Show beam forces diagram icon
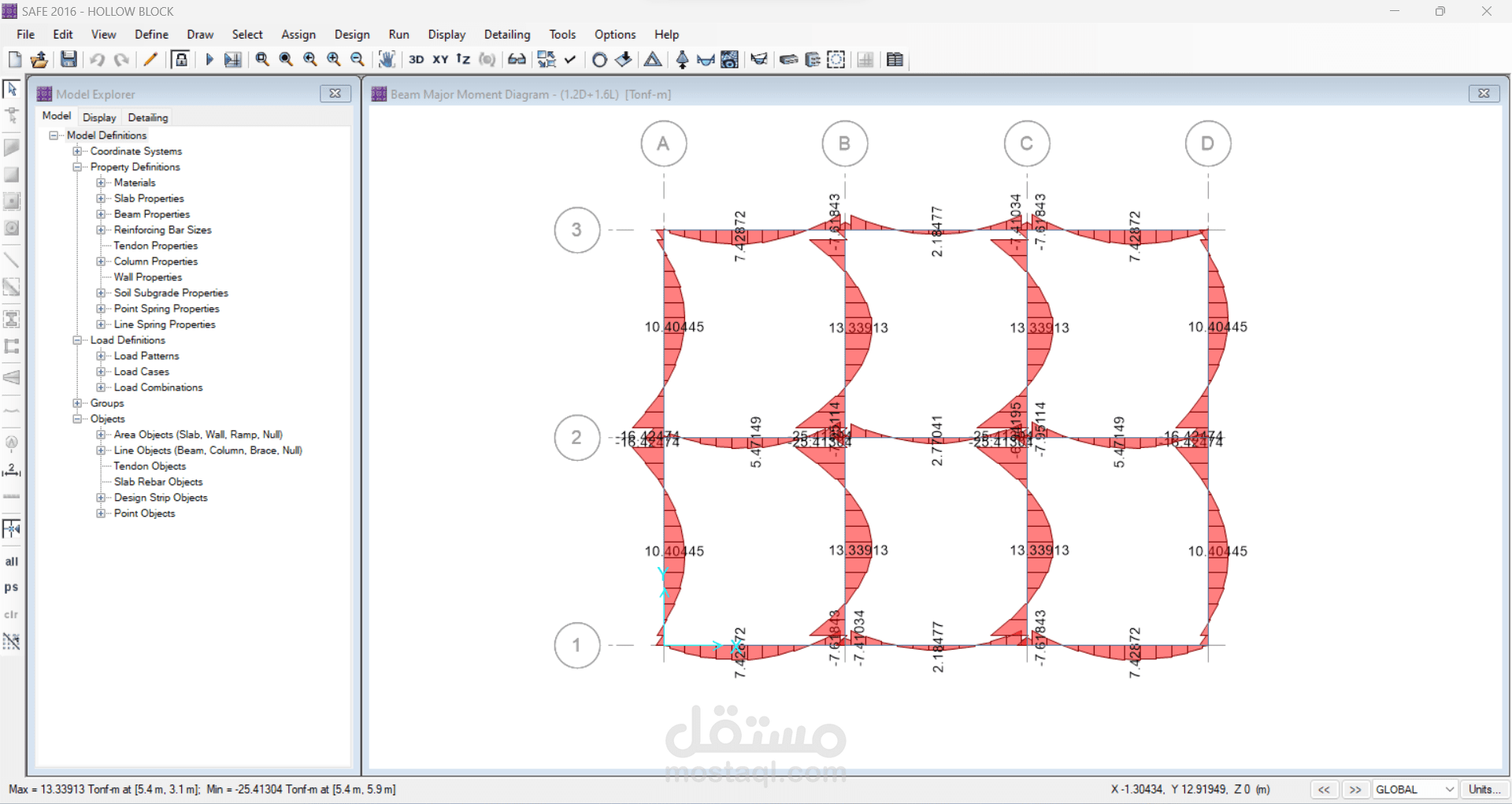 (706, 60)
